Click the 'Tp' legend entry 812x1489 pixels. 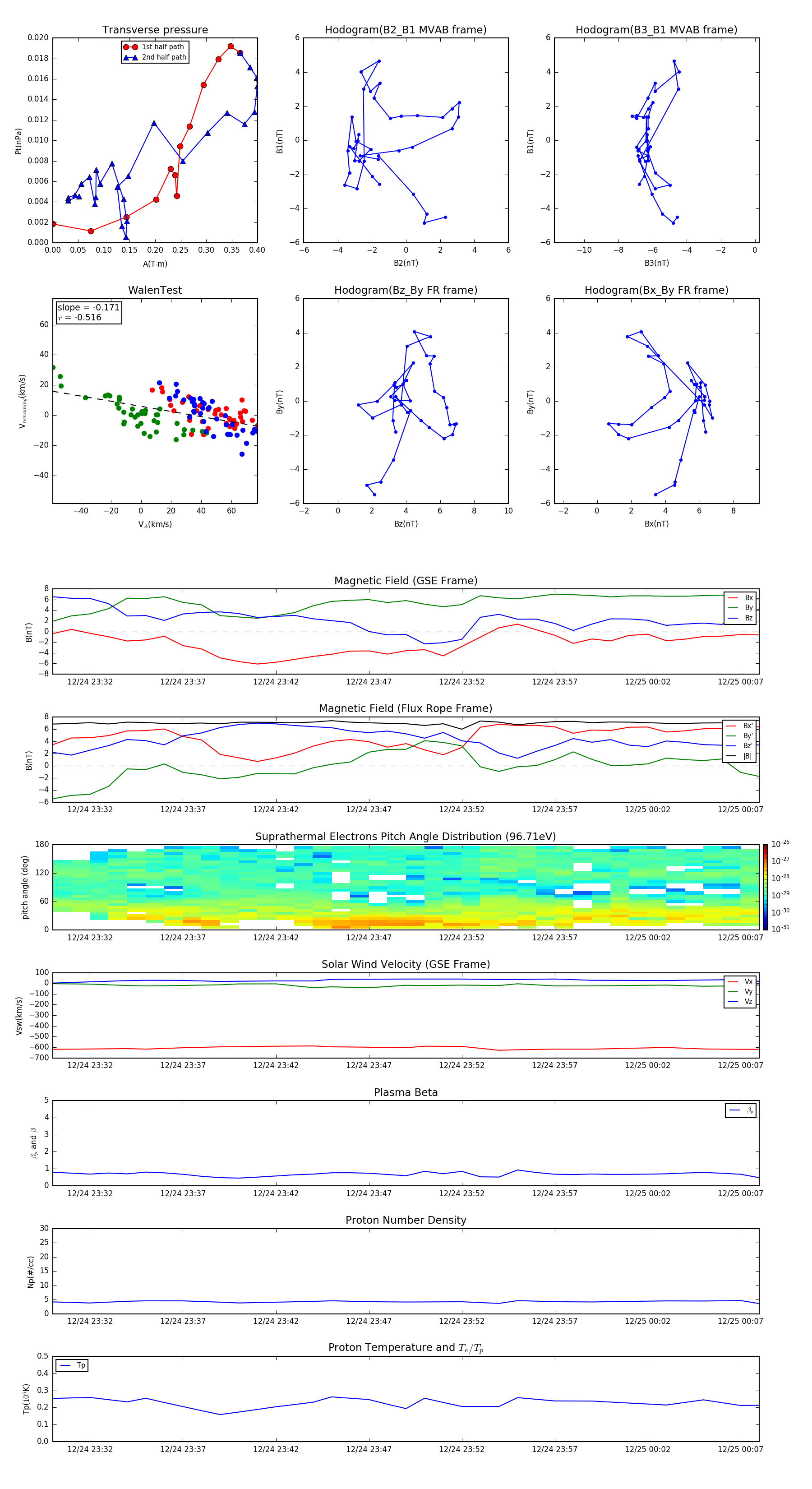(72, 1365)
